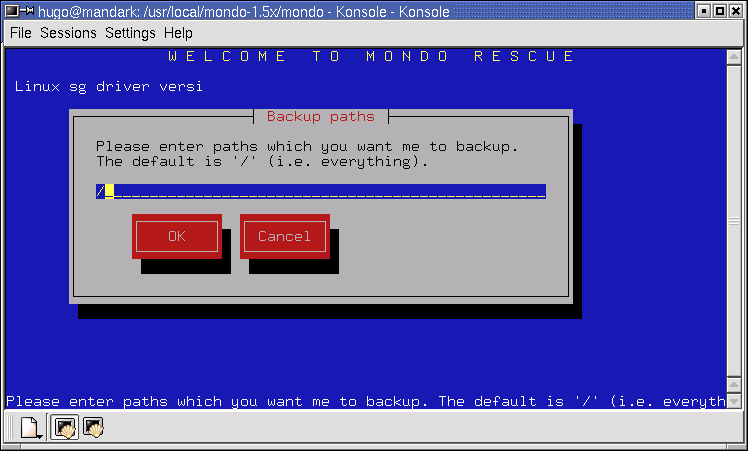Screen dimensions: 748x451
Task: Open the Help menu
Action: click(178, 33)
